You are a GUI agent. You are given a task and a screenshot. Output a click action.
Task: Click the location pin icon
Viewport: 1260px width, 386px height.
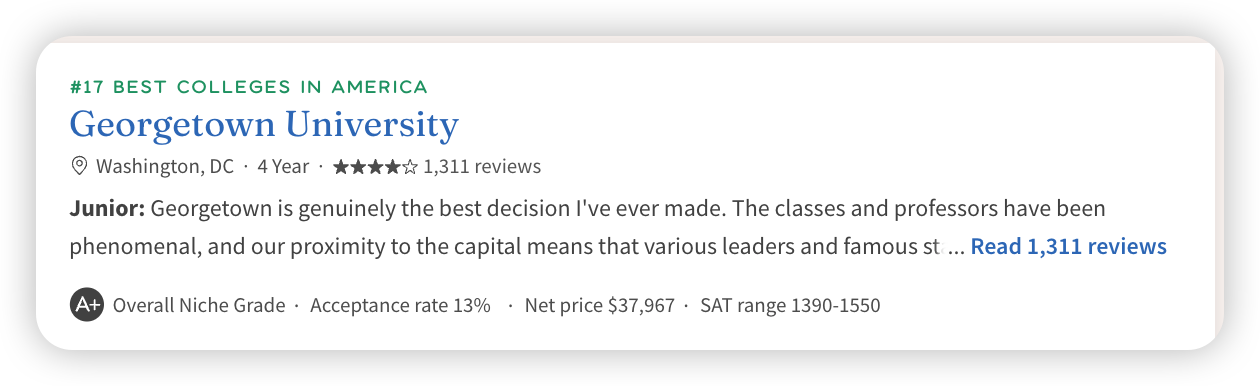(79, 166)
